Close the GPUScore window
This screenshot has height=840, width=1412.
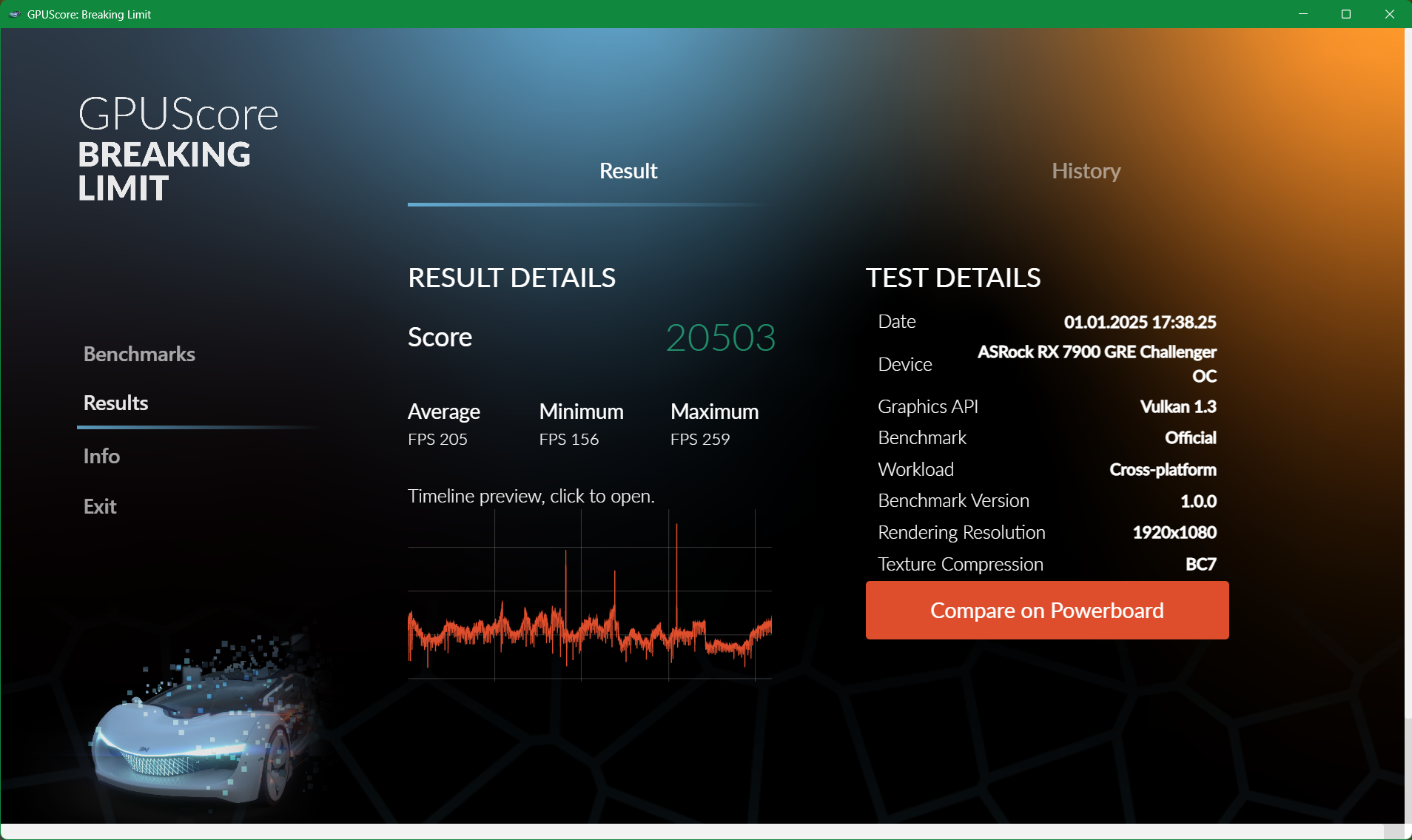pyautogui.click(x=1389, y=14)
